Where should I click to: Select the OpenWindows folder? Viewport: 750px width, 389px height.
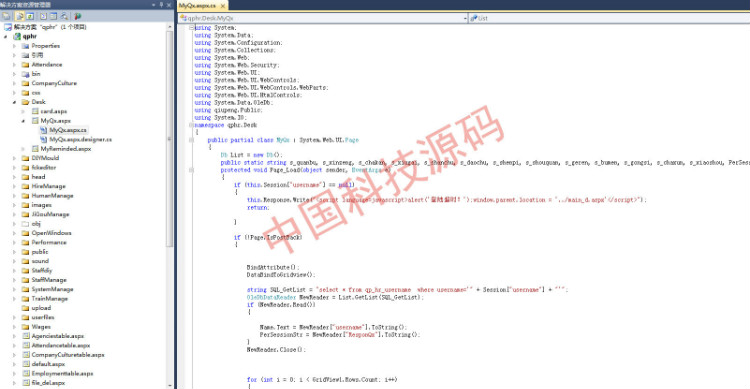[51, 233]
